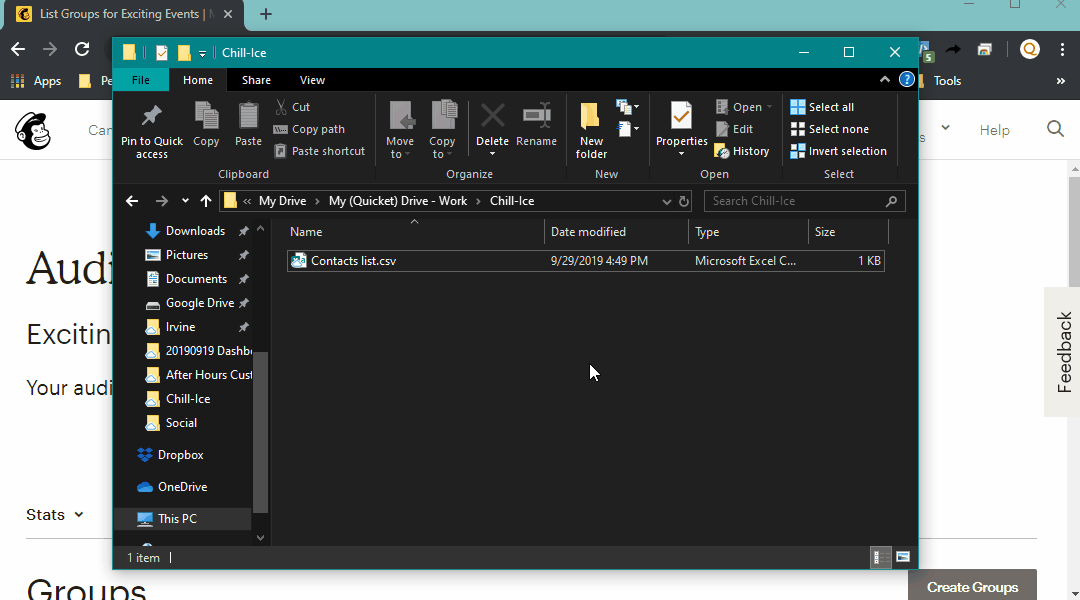Open the Open button dropdown
The width and height of the screenshot is (1080, 600).
pyautogui.click(x=769, y=107)
